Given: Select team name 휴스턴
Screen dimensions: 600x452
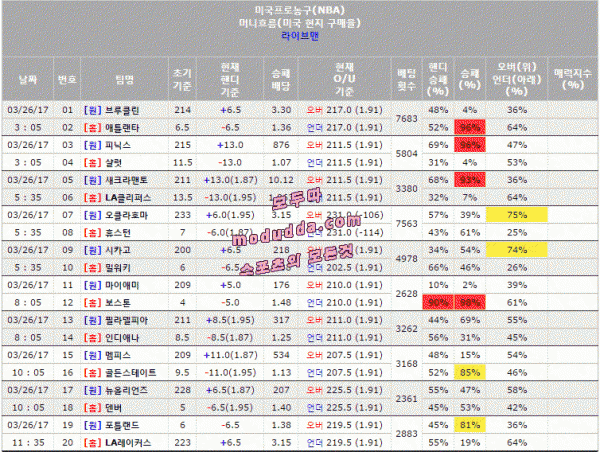Looking at the screenshot, I should (x=118, y=233).
